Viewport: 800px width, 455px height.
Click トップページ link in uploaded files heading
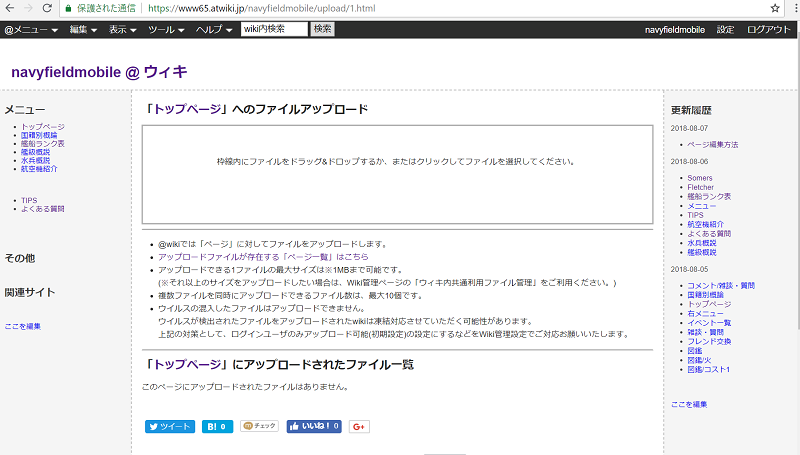click(188, 364)
